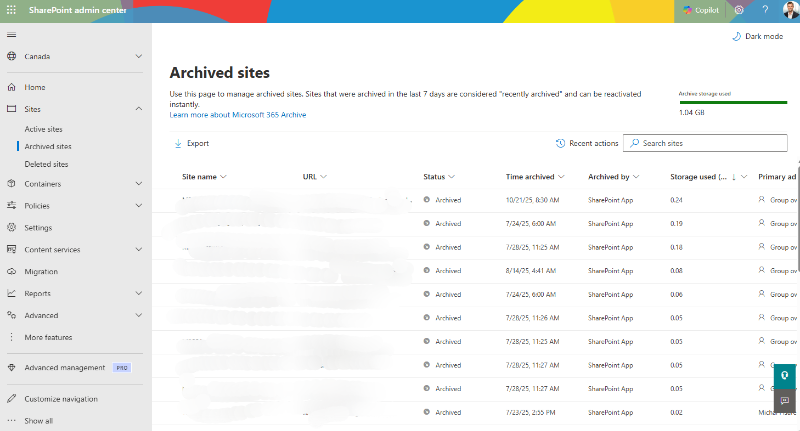This screenshot has height=431, width=800.
Task: Open the user profile avatar
Action: pos(788,9)
